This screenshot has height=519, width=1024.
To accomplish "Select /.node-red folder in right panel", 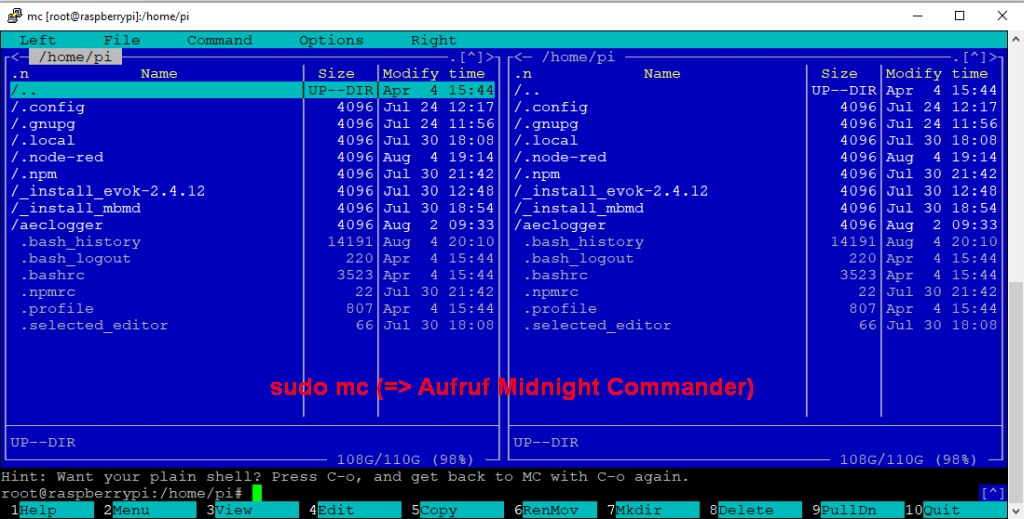I will pyautogui.click(x=756, y=157).
